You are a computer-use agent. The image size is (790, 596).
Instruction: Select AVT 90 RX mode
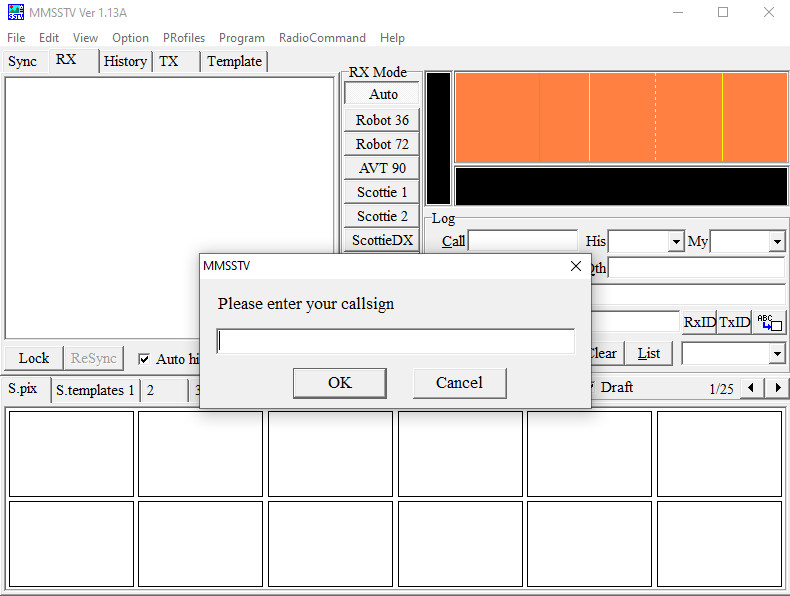point(382,168)
